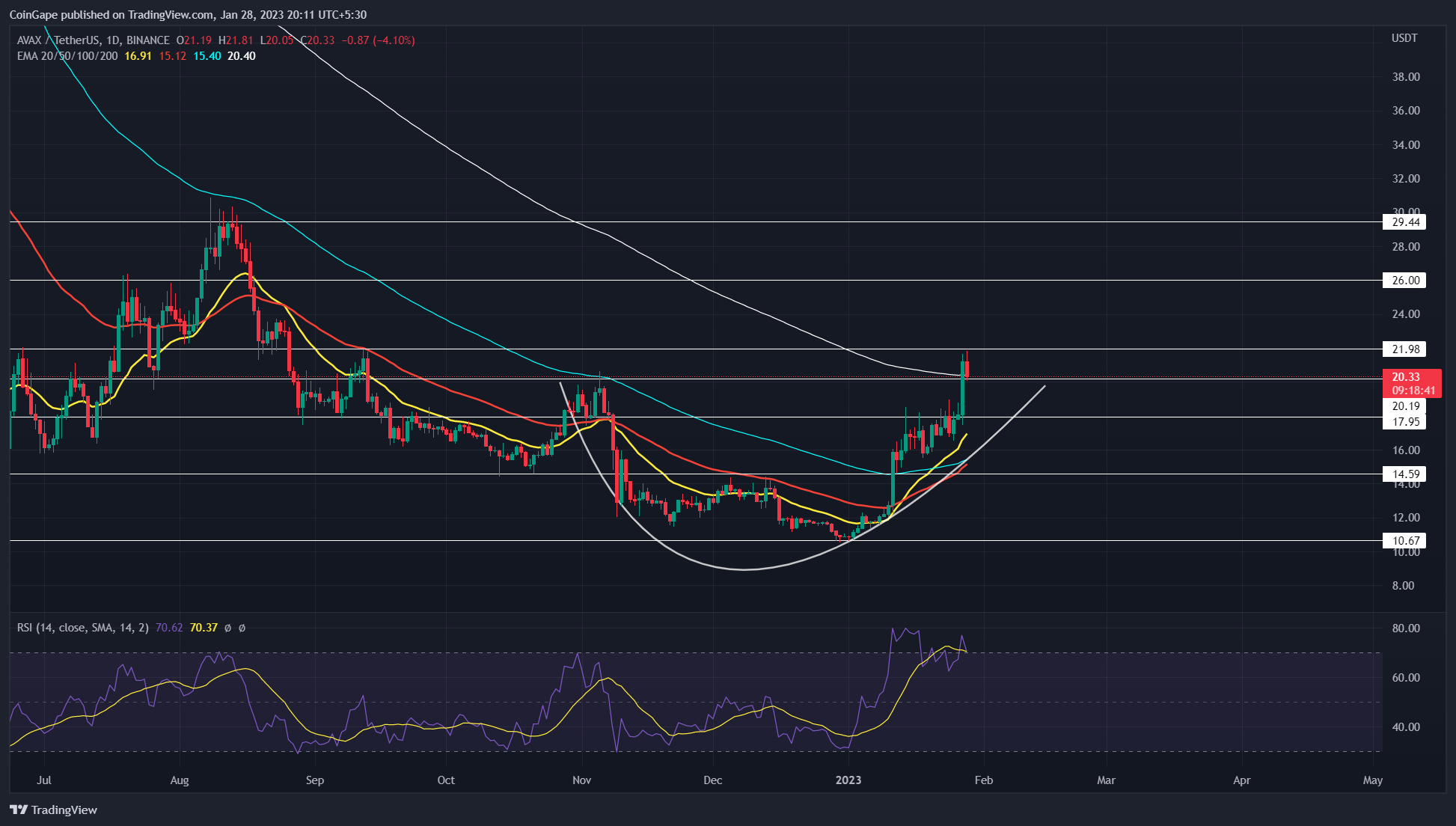The height and width of the screenshot is (826, 1456).
Task: Click the RSI 80.00 axis tick
Action: click(x=1406, y=628)
